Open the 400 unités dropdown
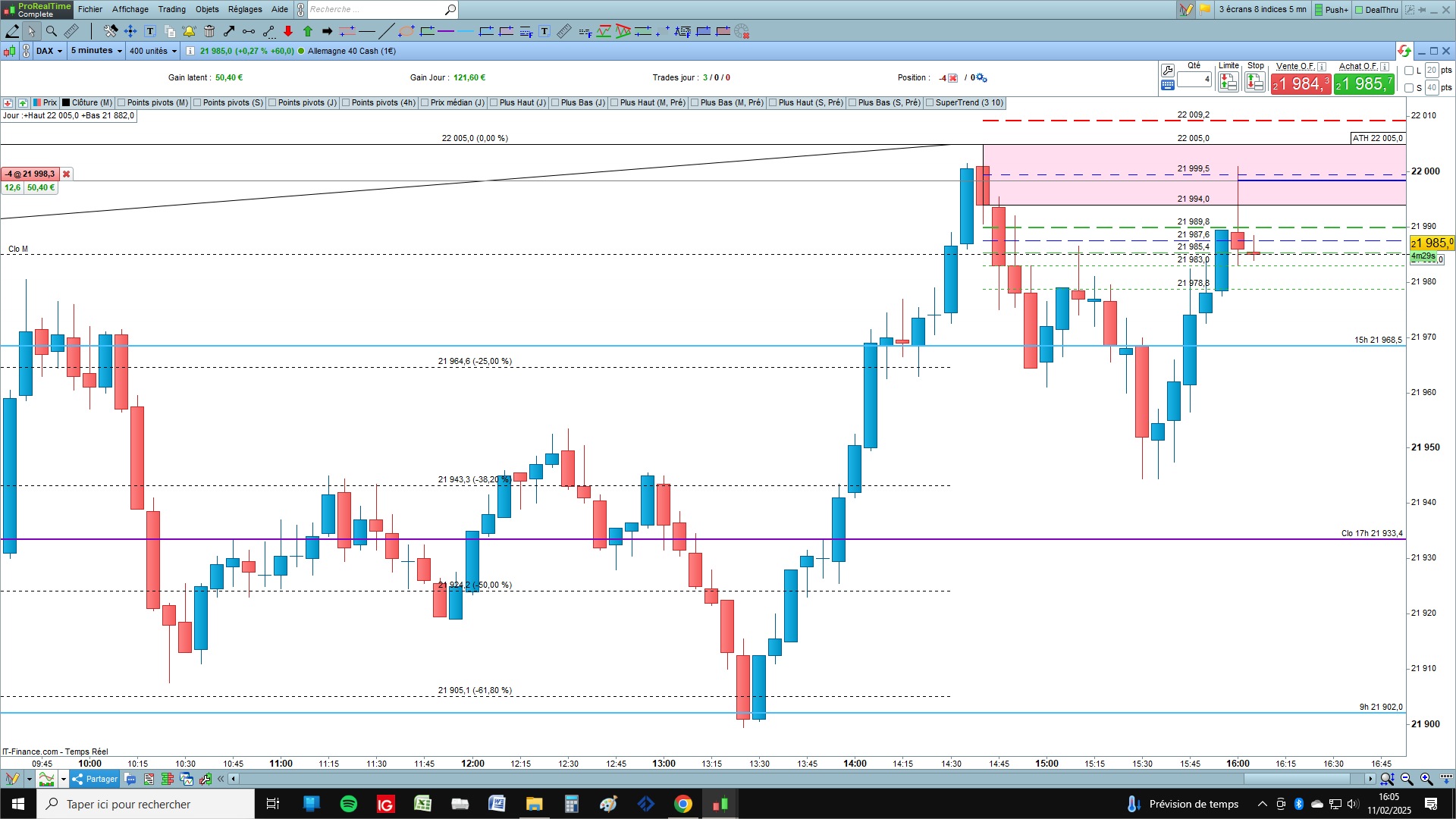1456x819 pixels. tap(153, 51)
